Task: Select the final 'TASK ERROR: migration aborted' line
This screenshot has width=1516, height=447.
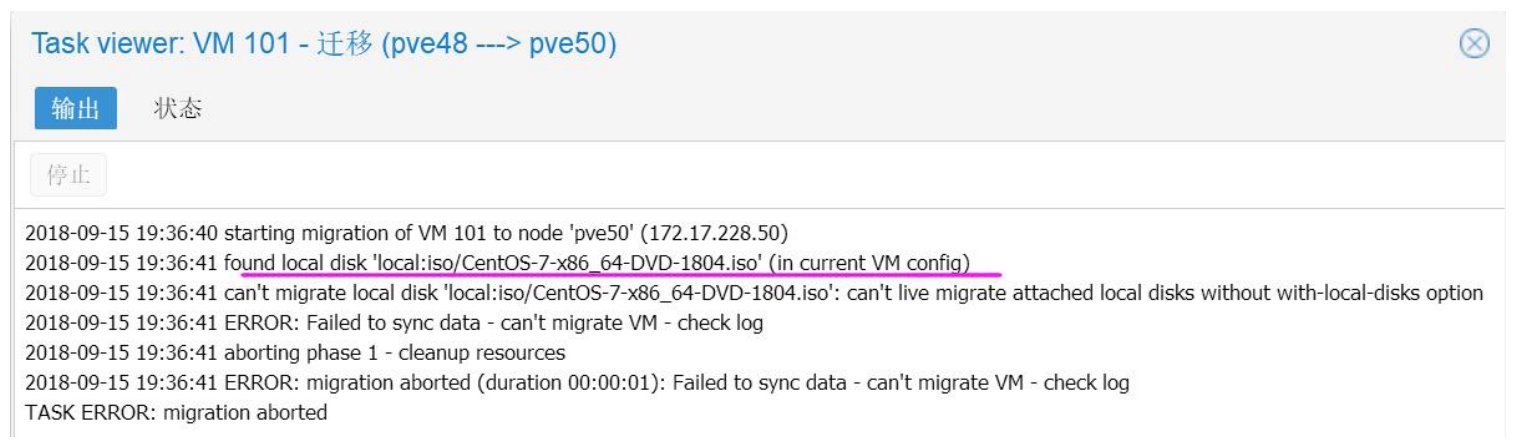Action: [x=176, y=411]
